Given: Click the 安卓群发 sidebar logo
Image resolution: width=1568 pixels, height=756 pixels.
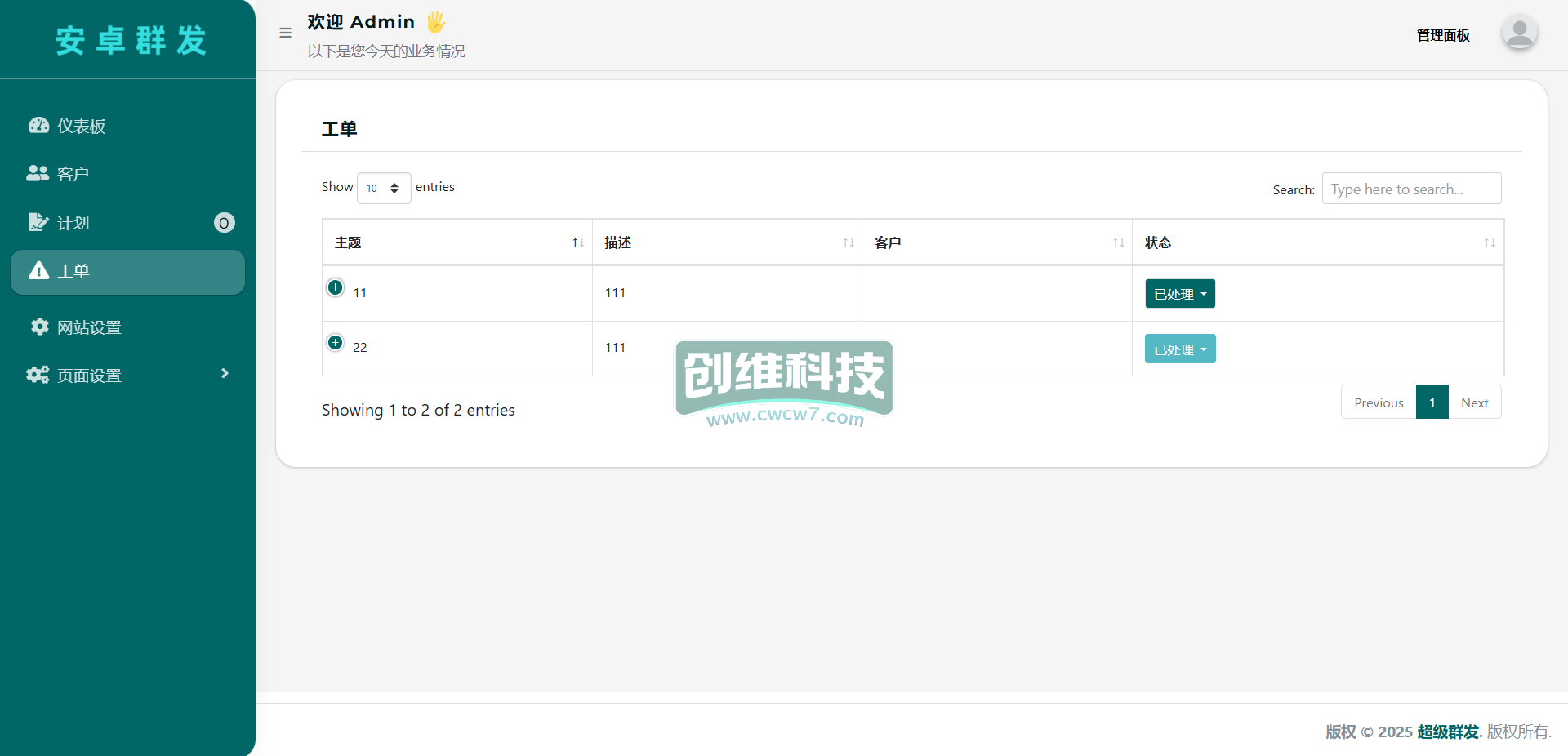Looking at the screenshot, I should 131,40.
